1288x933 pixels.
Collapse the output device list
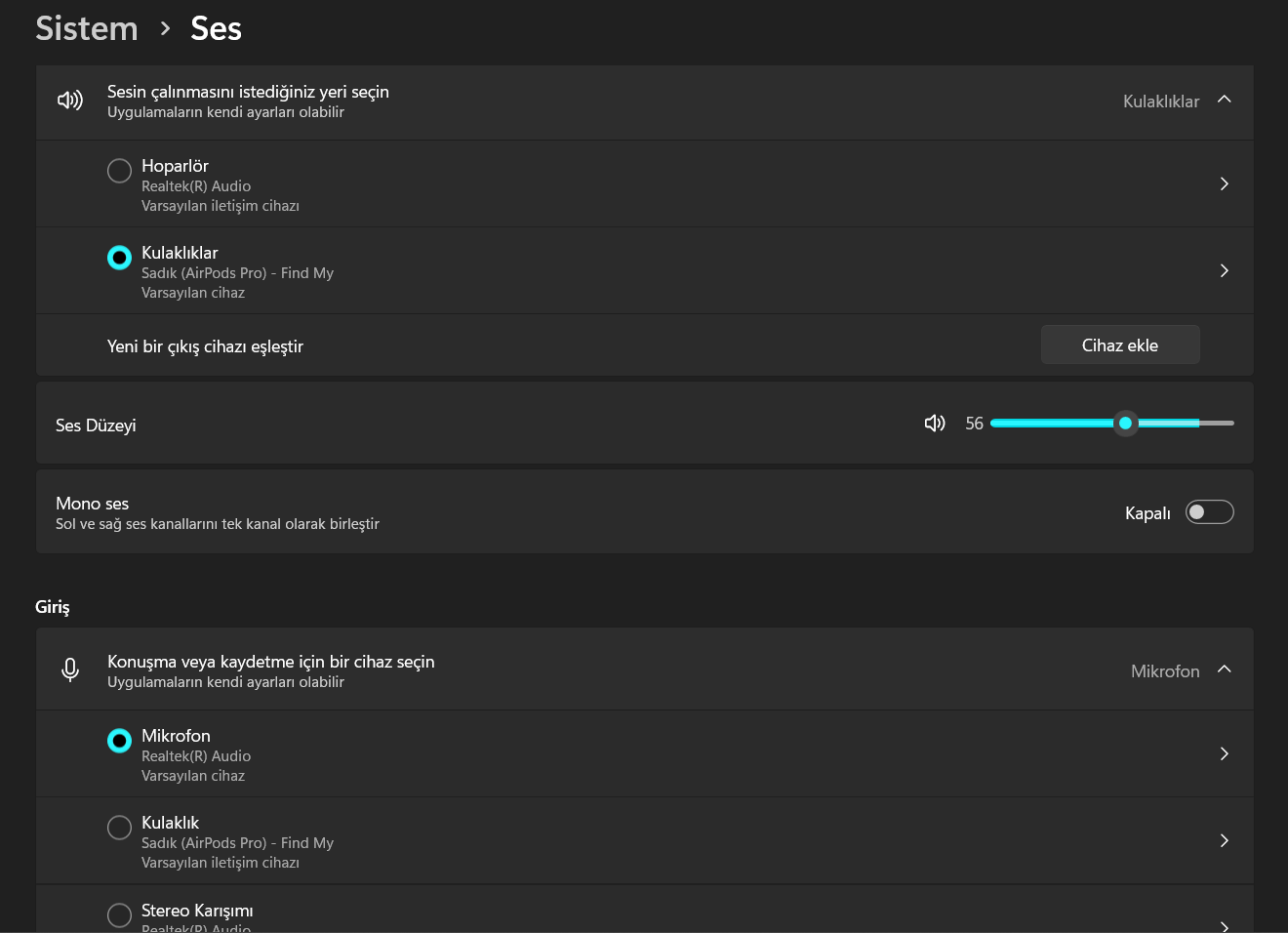click(x=1224, y=100)
